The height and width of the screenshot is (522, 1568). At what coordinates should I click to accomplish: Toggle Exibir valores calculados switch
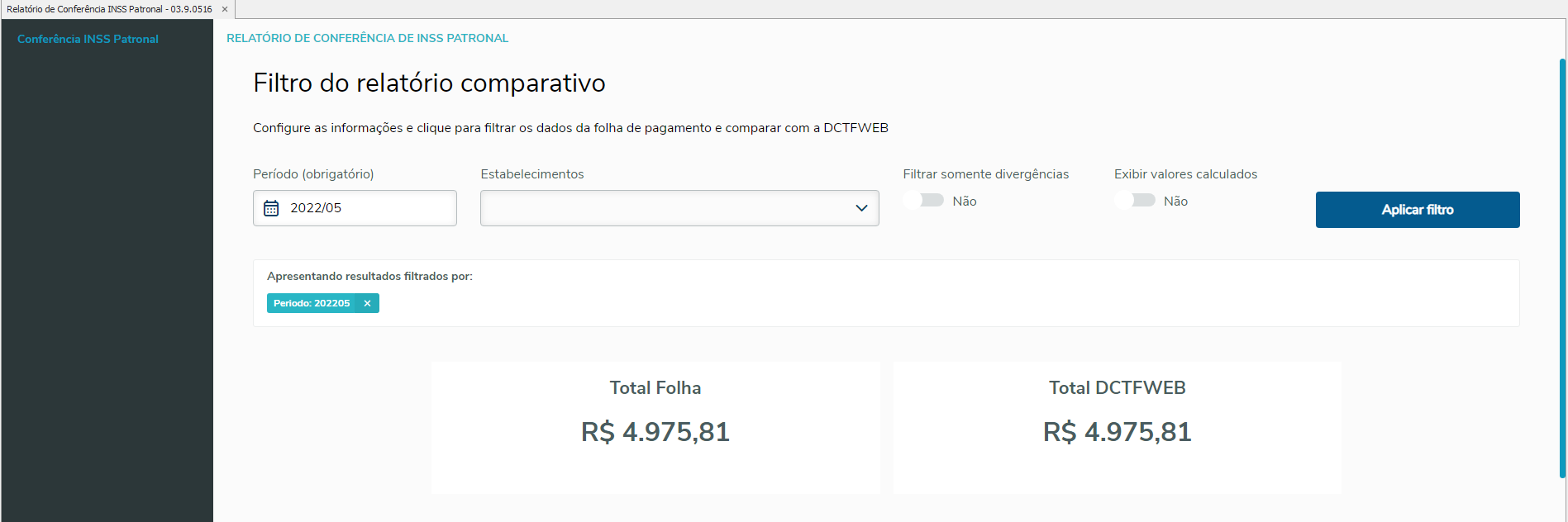1137,201
